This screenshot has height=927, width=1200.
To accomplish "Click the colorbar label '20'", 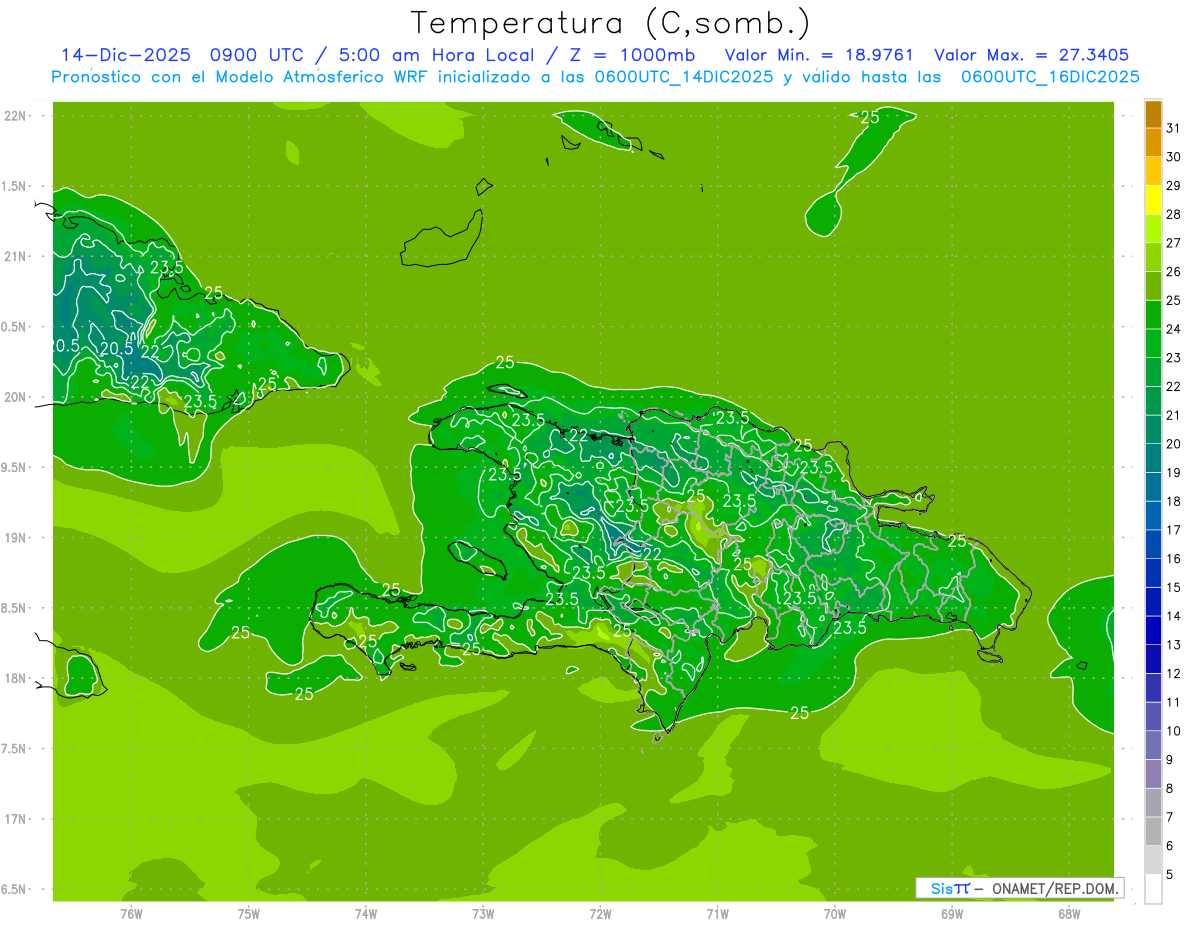I will click(1173, 443).
